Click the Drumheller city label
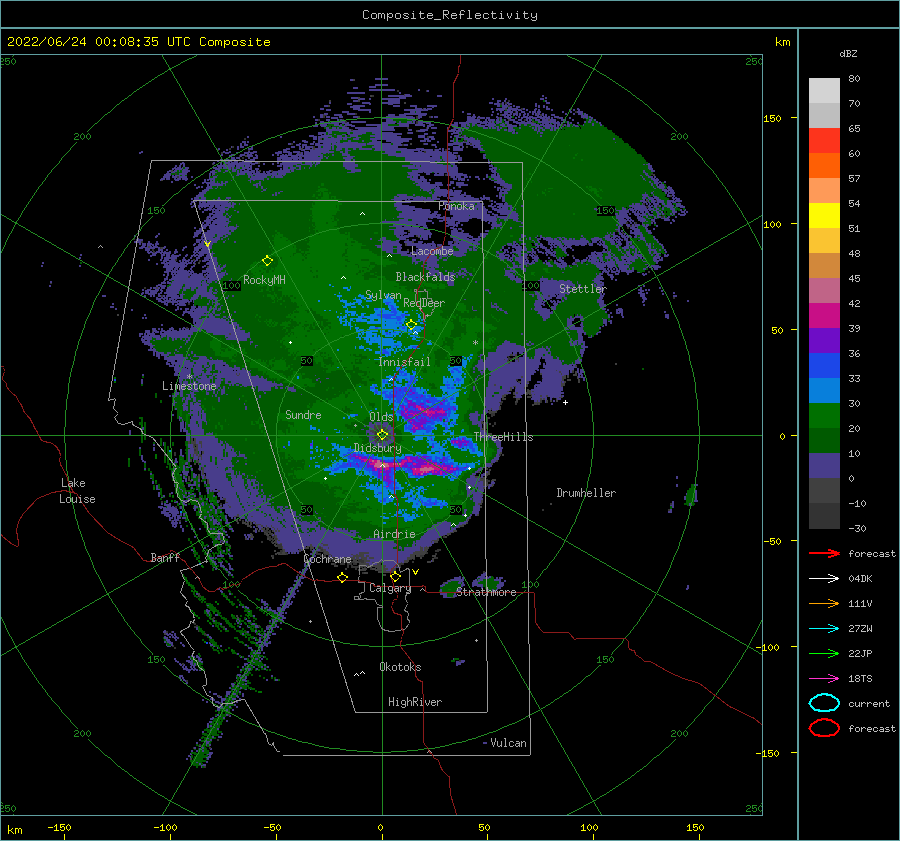900x841 pixels. click(x=586, y=493)
